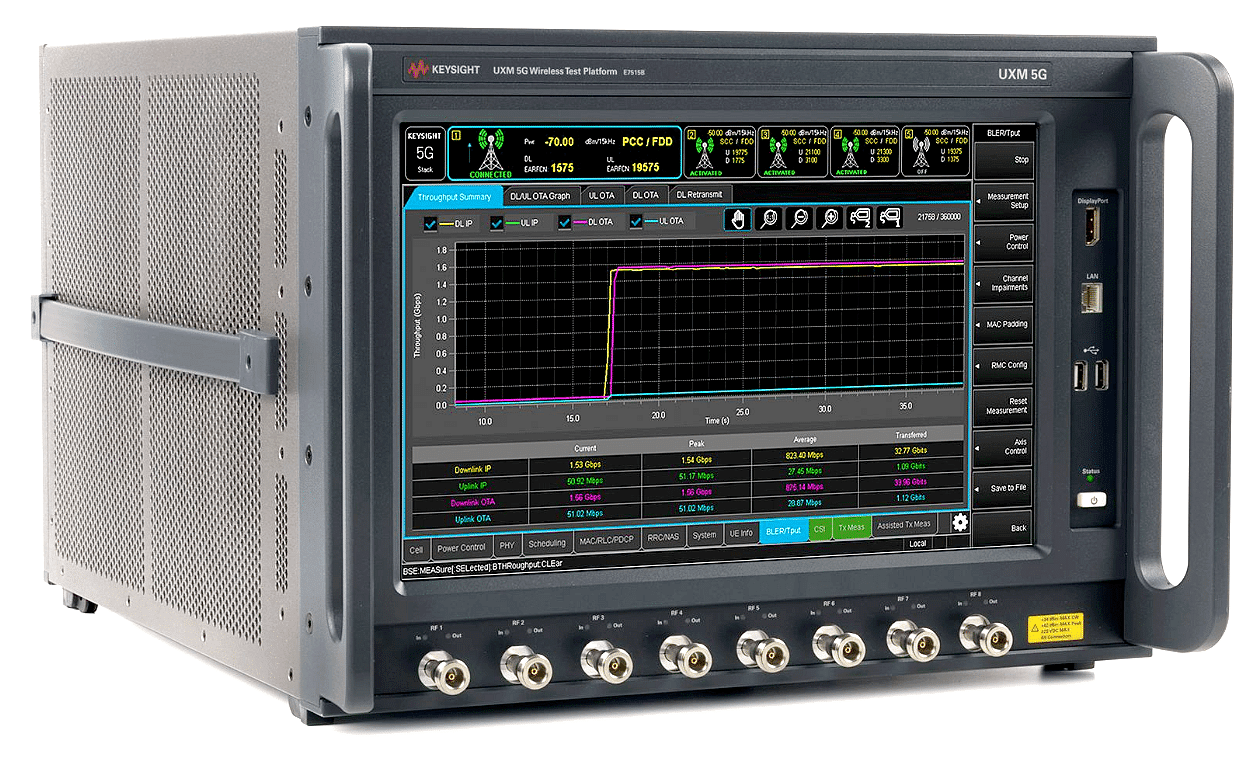The image size is (1254, 760).
Task: Click the 32.77 Gbits transferred value
Action: tap(910, 450)
